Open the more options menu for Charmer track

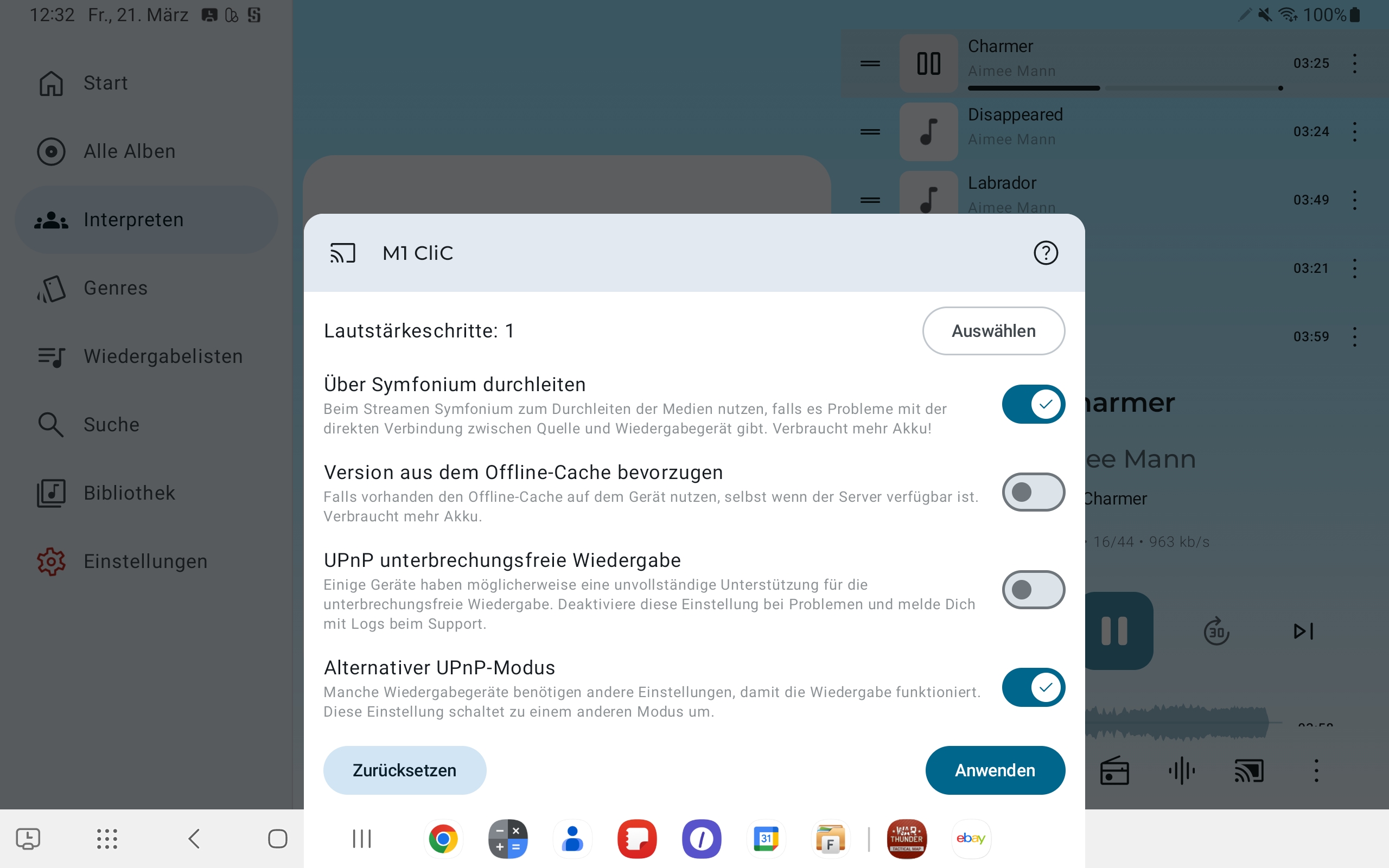click(1355, 63)
